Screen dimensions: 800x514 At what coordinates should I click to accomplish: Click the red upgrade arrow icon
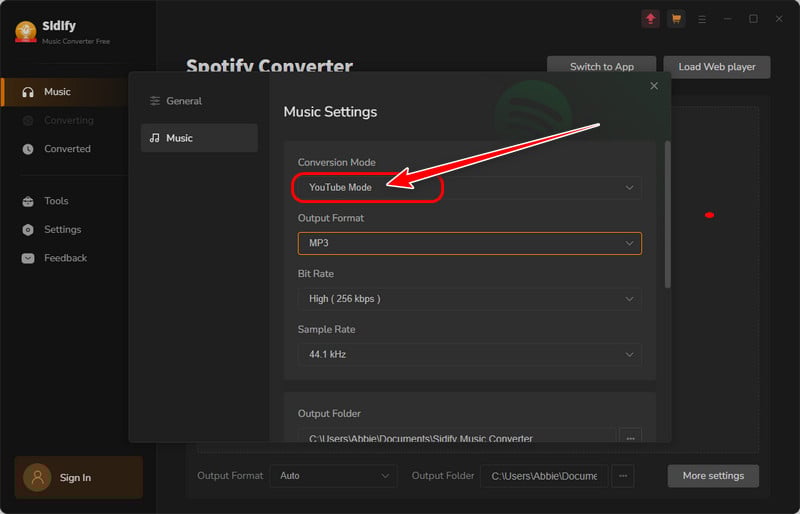click(651, 19)
